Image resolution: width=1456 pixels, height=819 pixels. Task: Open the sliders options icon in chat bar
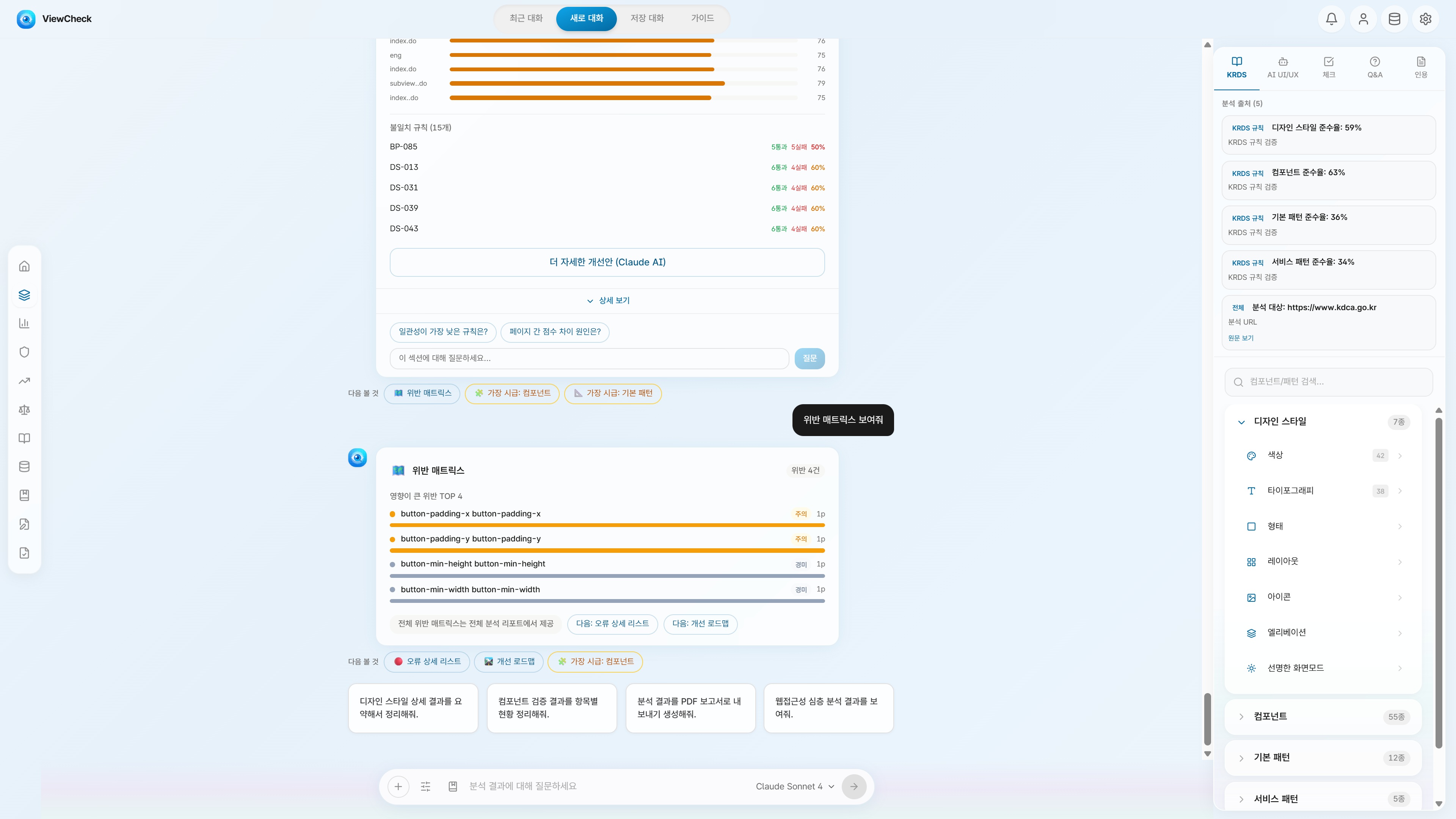(425, 786)
